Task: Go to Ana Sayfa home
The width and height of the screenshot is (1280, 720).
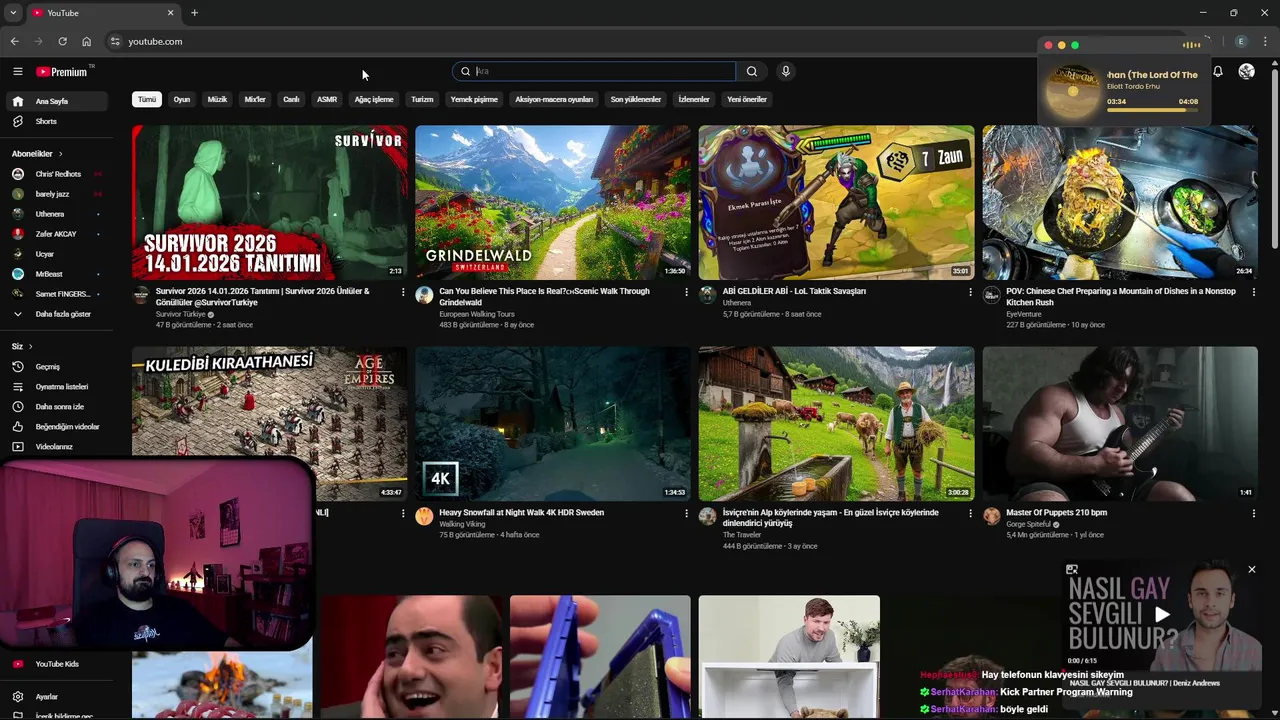Action: pos(56,101)
